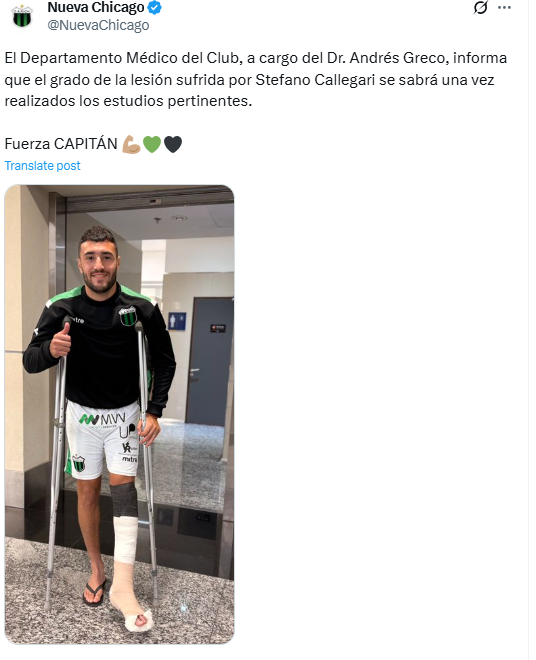
Task: Open the three-dot more options menu
Action: (x=504, y=8)
